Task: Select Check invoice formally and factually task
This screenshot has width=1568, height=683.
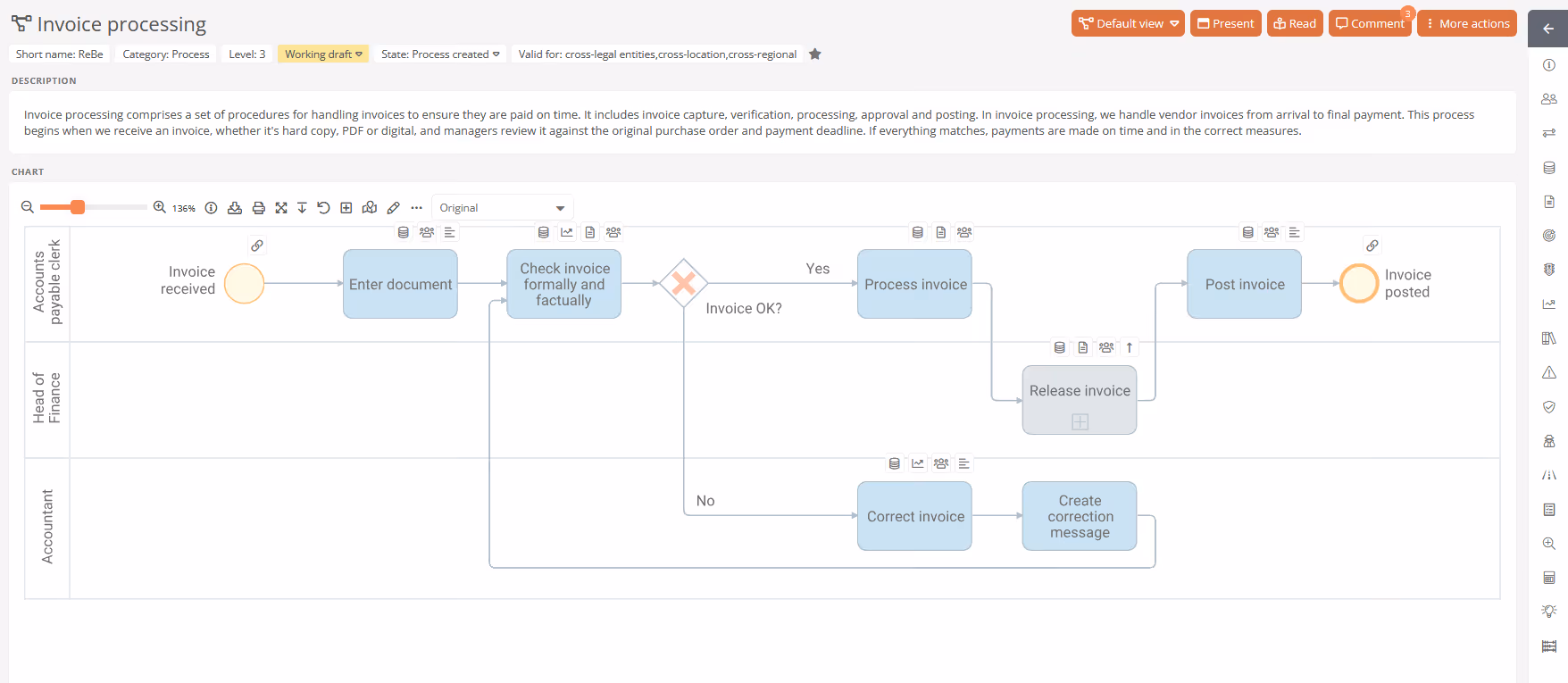Action: [564, 284]
